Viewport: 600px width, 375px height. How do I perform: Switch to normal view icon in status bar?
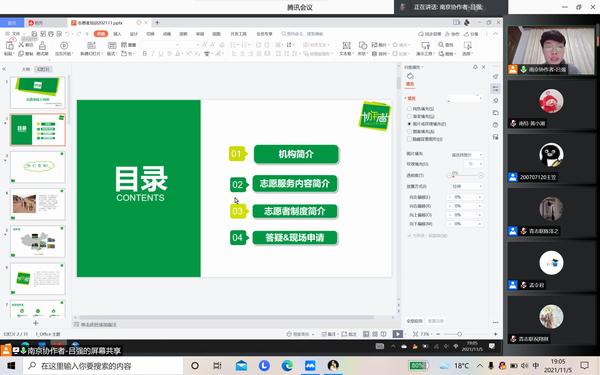[366, 334]
